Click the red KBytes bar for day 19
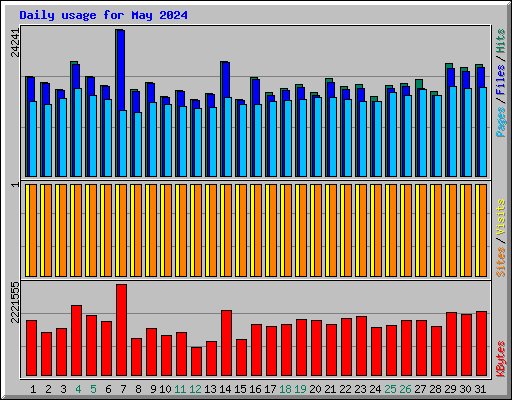This screenshot has height=400, width=512. click(301, 348)
